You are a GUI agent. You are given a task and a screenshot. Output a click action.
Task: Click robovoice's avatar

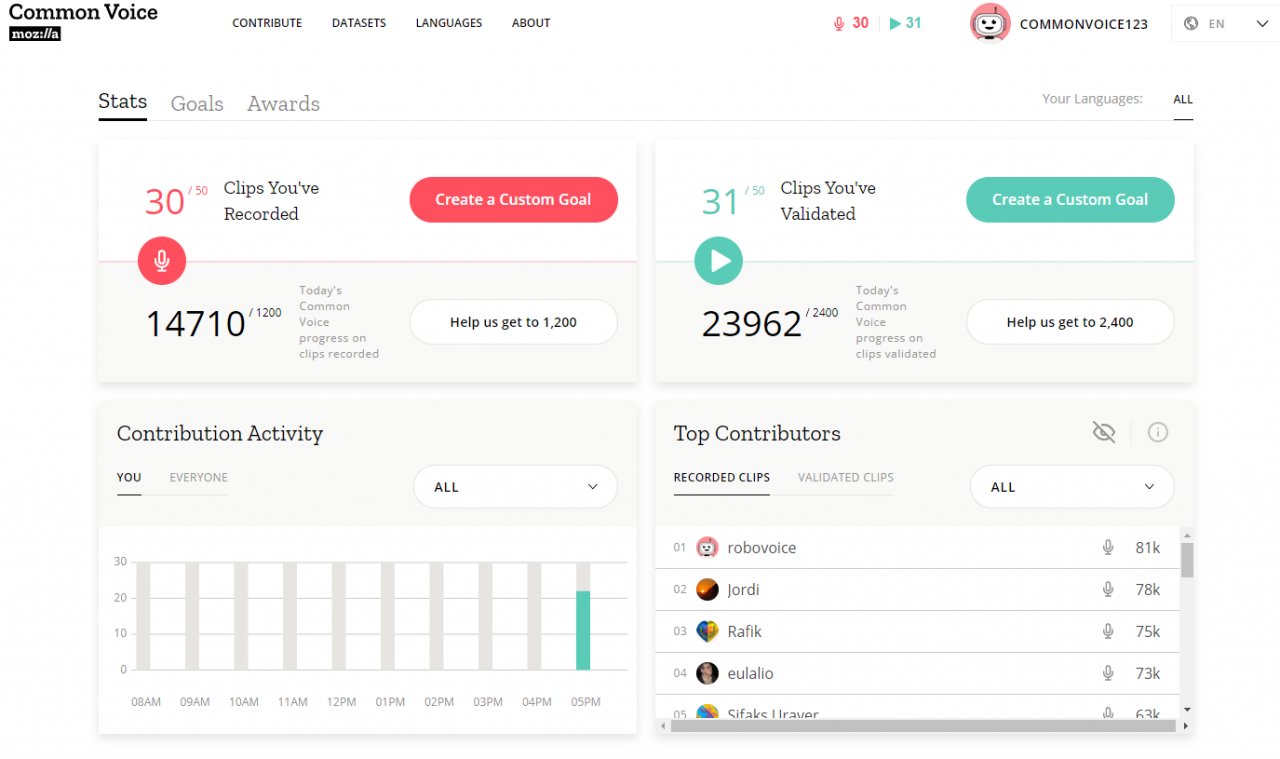[x=707, y=547]
